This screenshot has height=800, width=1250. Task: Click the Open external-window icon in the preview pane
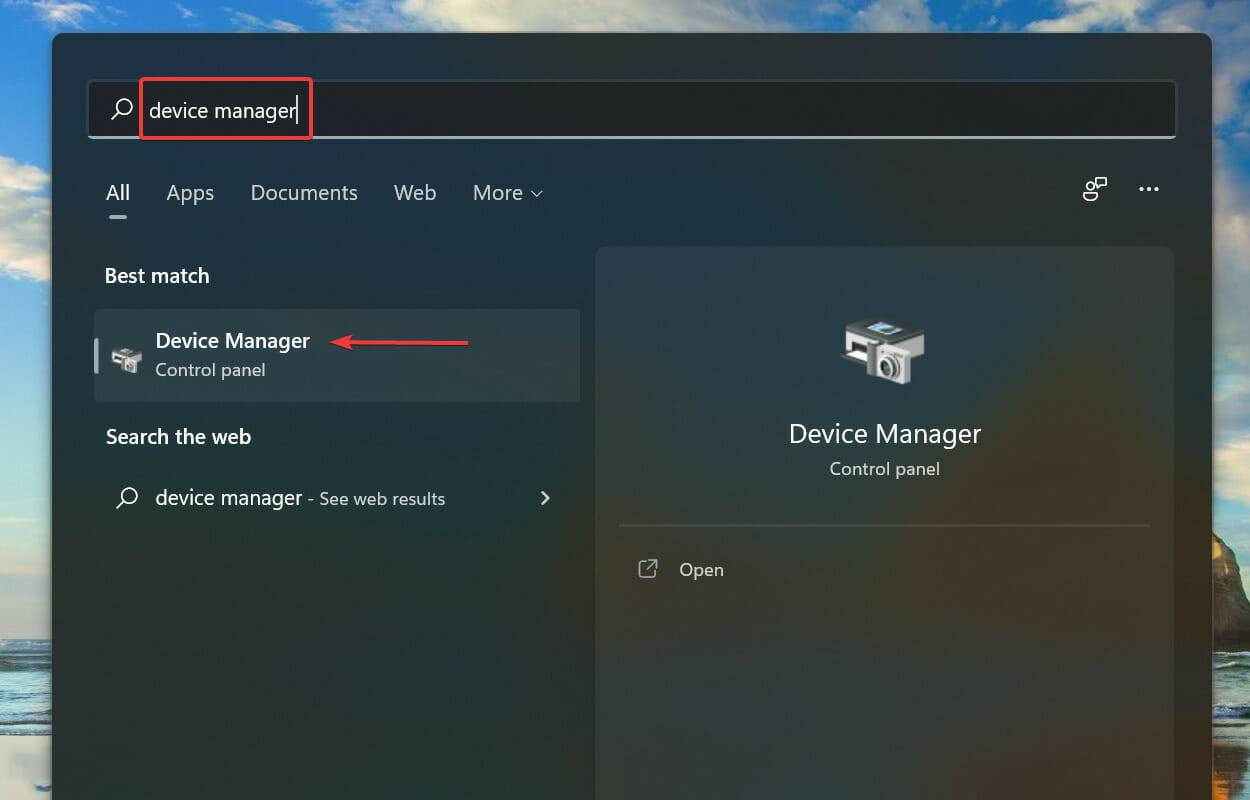tap(648, 568)
